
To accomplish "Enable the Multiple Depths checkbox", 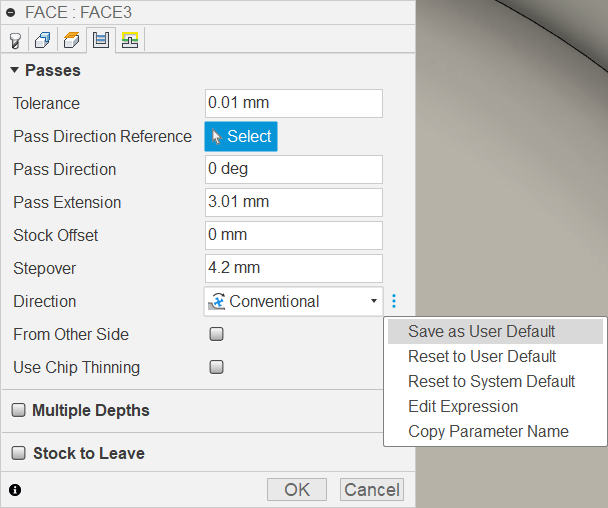I will (18, 410).
